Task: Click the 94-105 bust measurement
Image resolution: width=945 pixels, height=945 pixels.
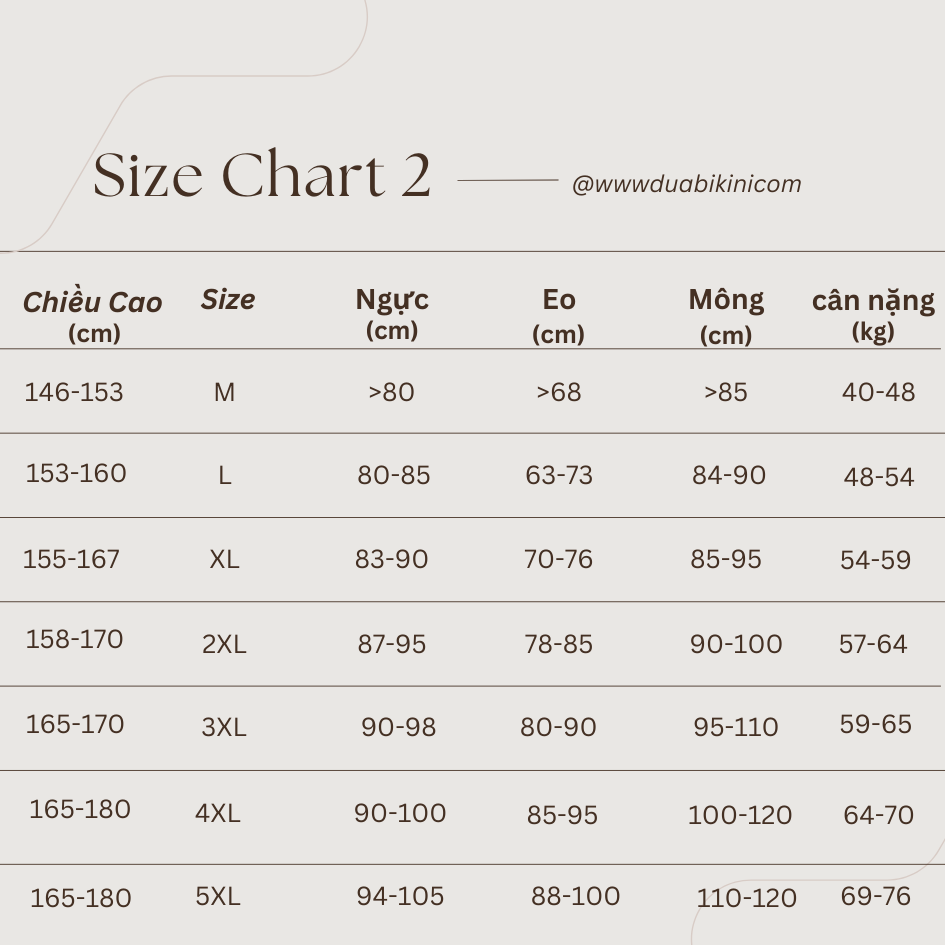Action: [x=400, y=896]
